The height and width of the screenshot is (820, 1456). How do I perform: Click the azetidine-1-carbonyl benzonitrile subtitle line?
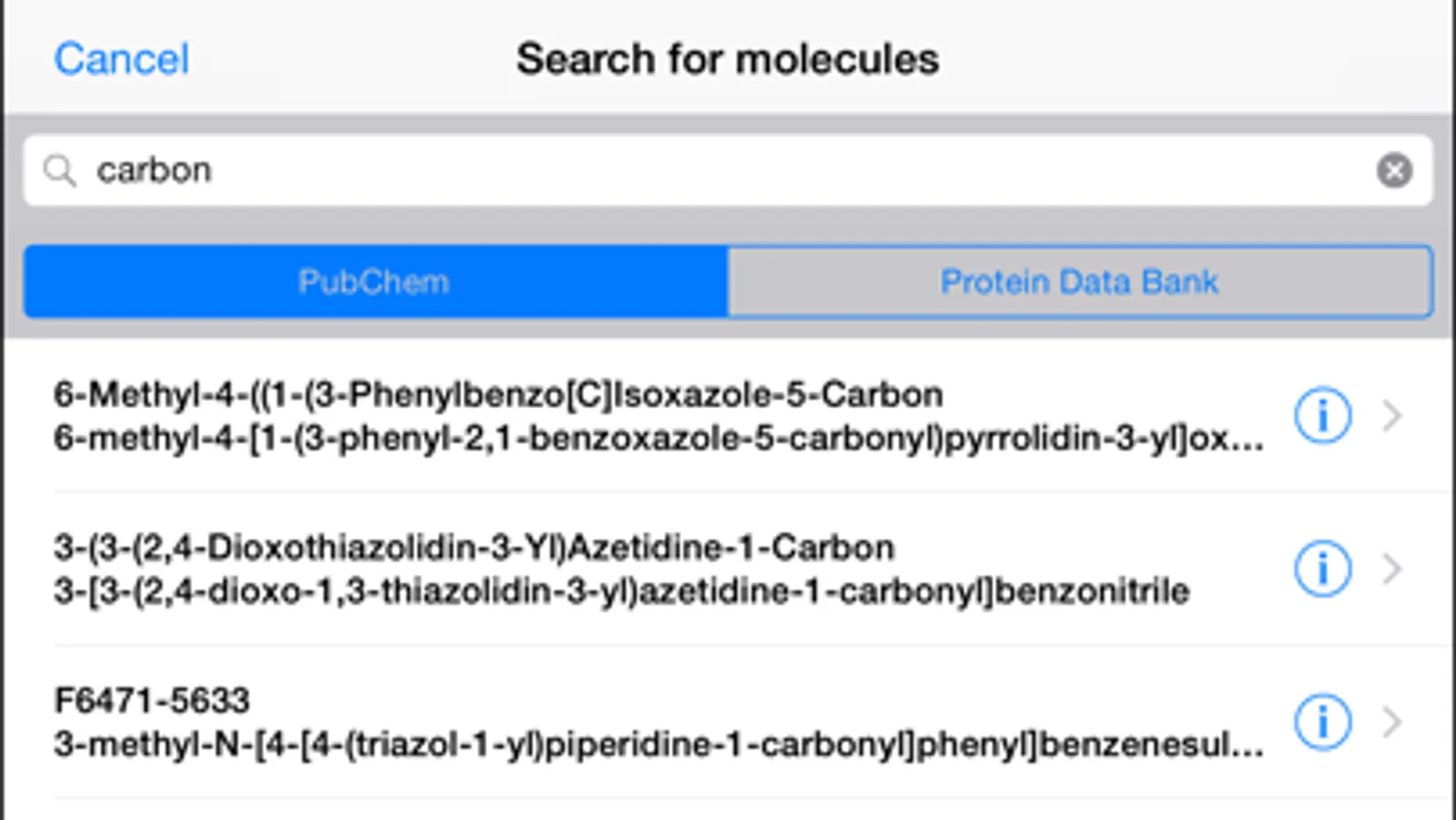pos(621,592)
